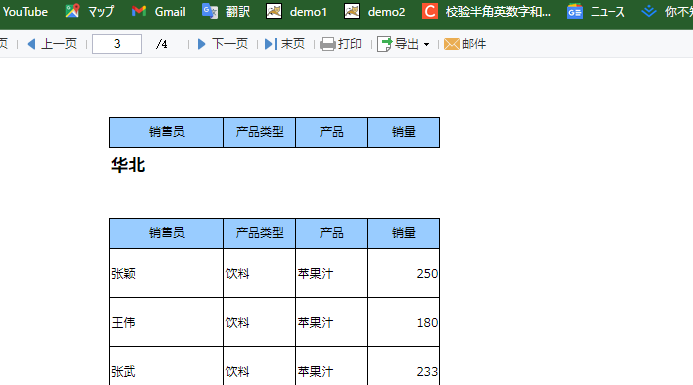Select the 张颖 cell
This screenshot has width=693, height=385.
point(166,273)
